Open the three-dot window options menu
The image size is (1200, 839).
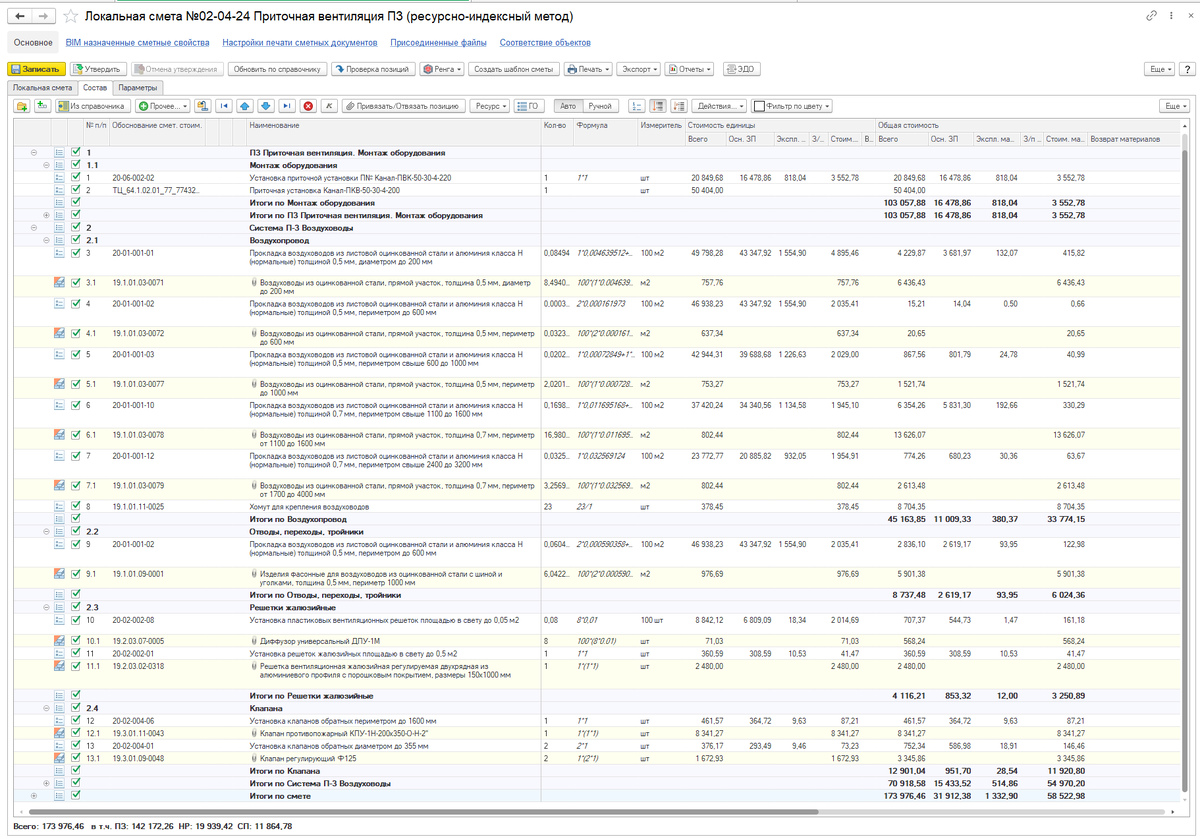[1169, 17]
